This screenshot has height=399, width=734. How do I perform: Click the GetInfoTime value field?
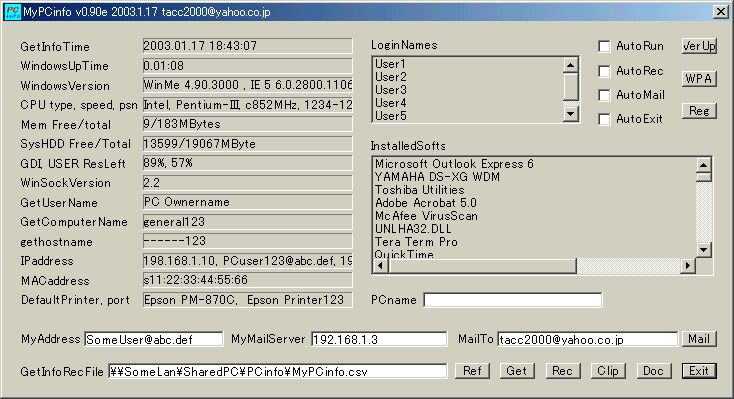coord(247,46)
